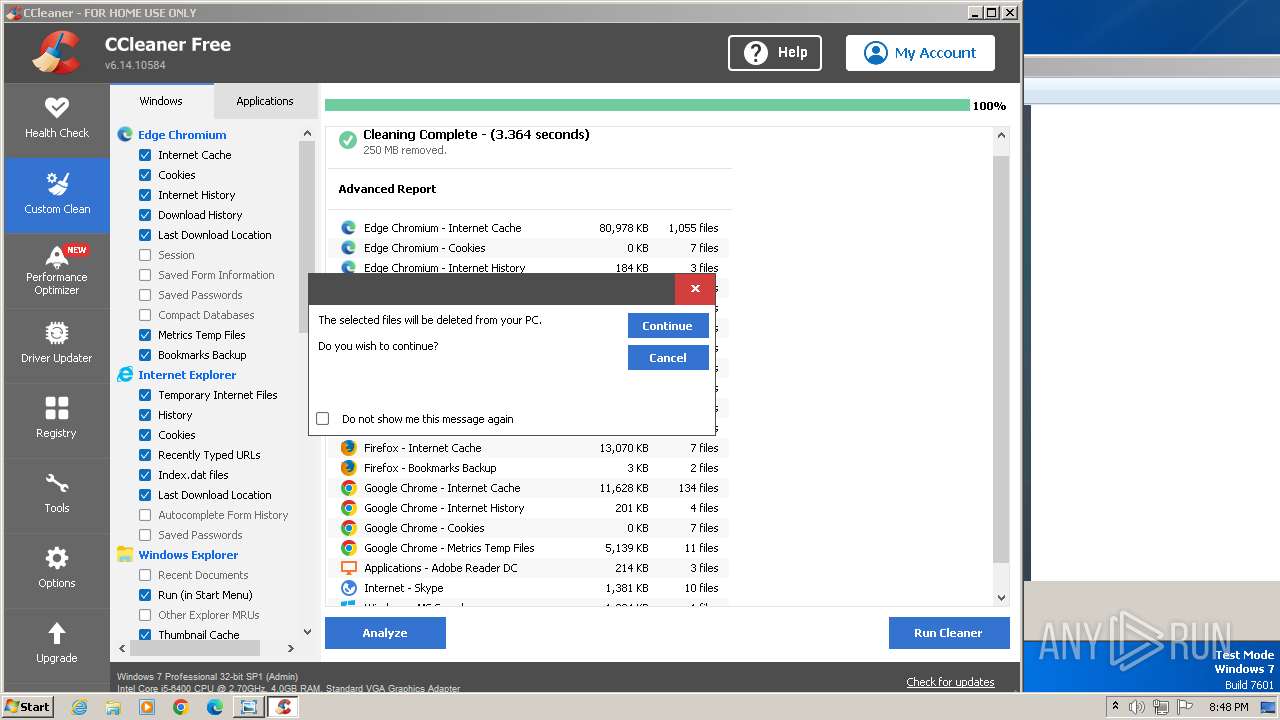
Task: Click the tree horizontal scroll left arrow
Action: pyautogui.click(x=123, y=648)
